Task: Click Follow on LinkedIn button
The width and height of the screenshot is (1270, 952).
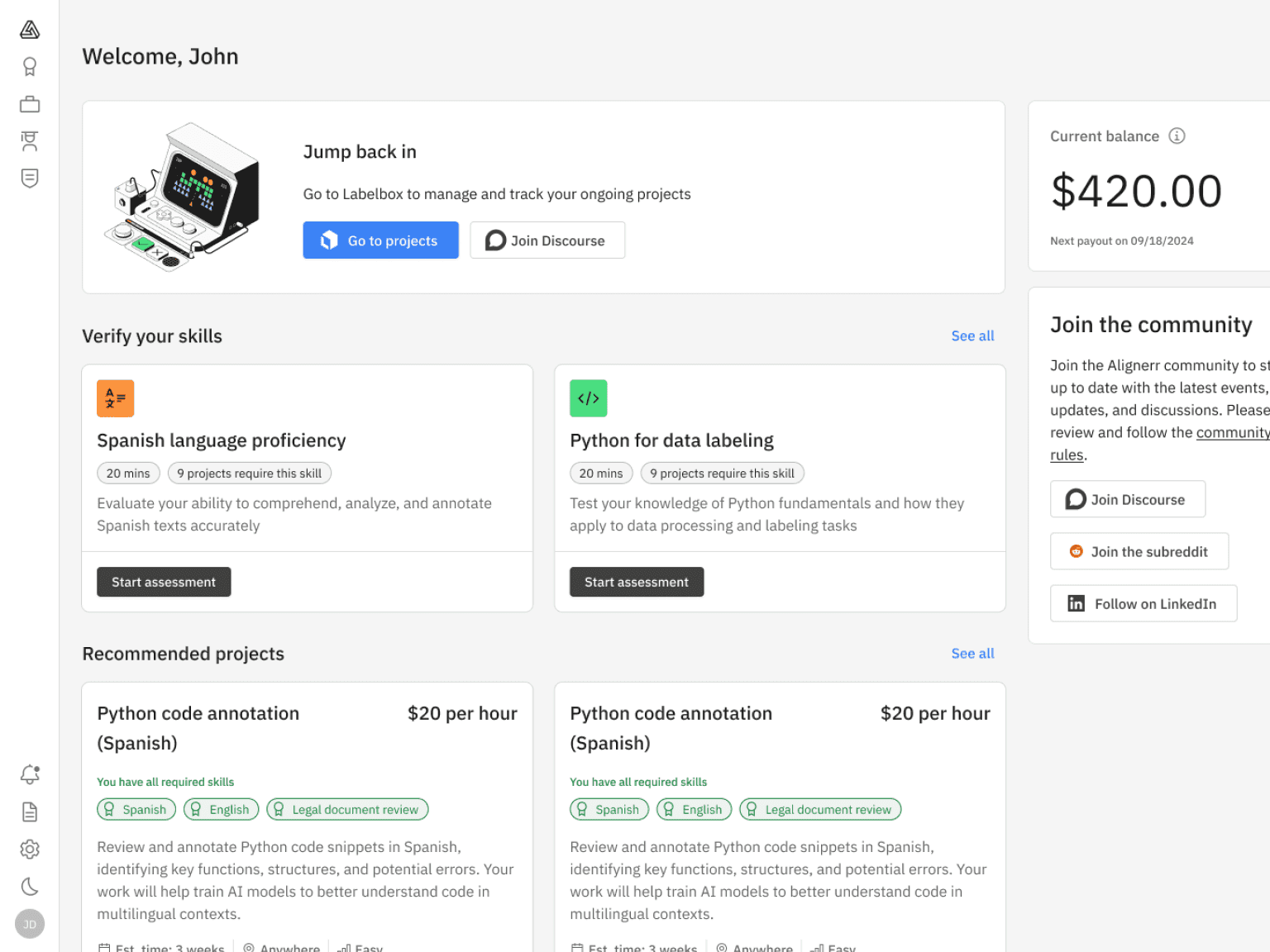Action: 1143,604
